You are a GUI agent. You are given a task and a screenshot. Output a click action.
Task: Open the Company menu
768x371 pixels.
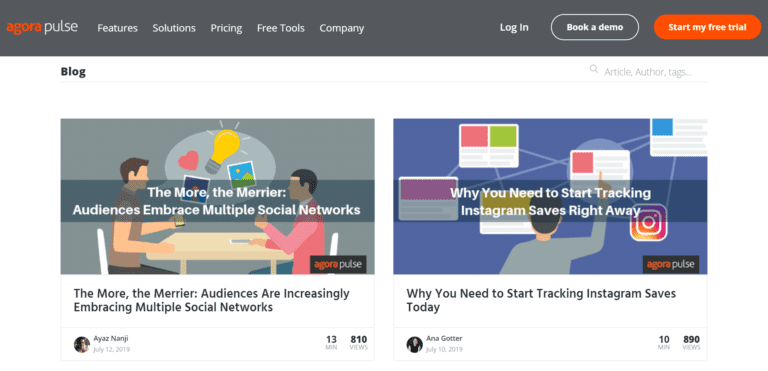[342, 28]
